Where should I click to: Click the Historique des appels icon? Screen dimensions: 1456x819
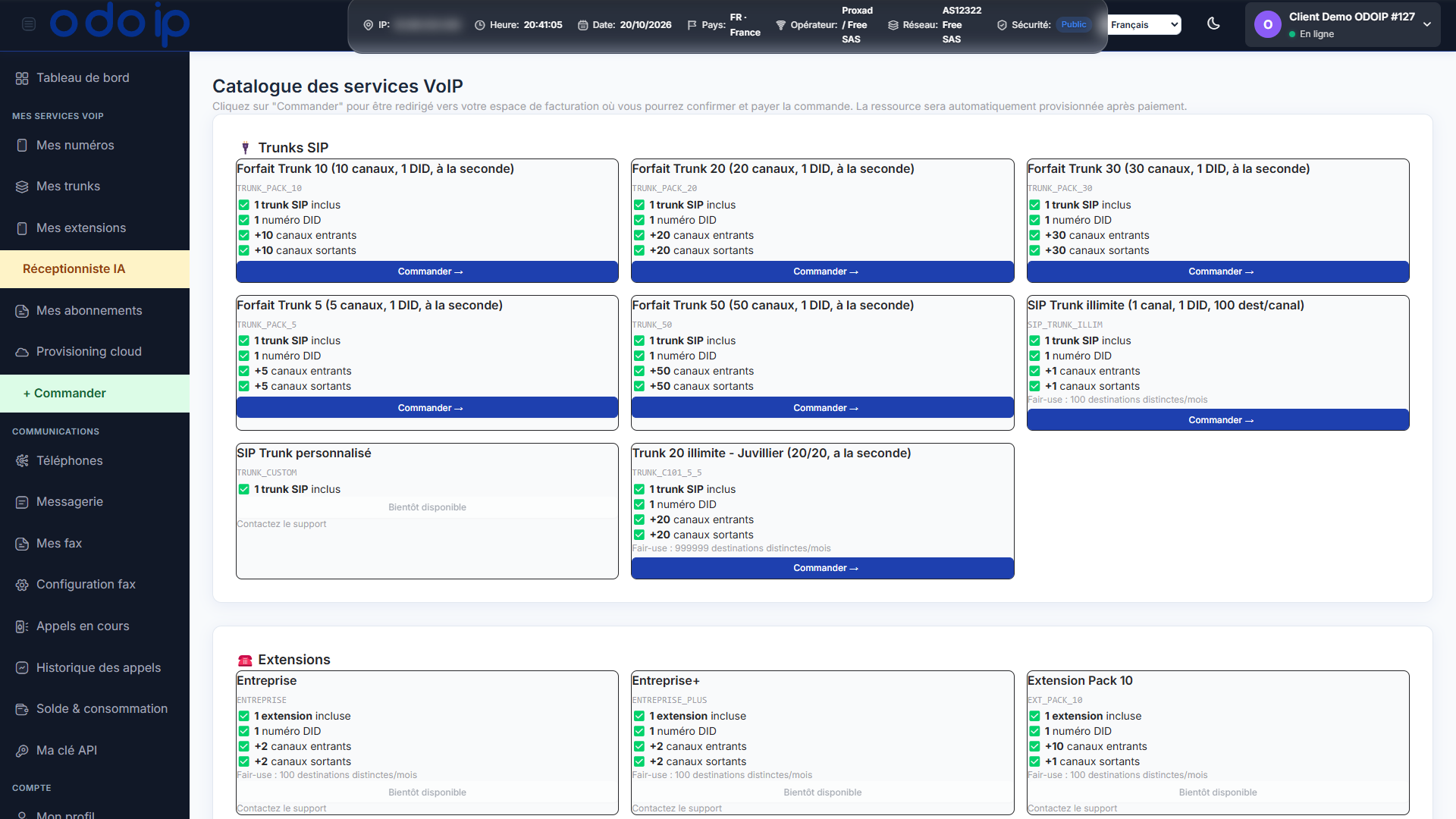point(22,668)
